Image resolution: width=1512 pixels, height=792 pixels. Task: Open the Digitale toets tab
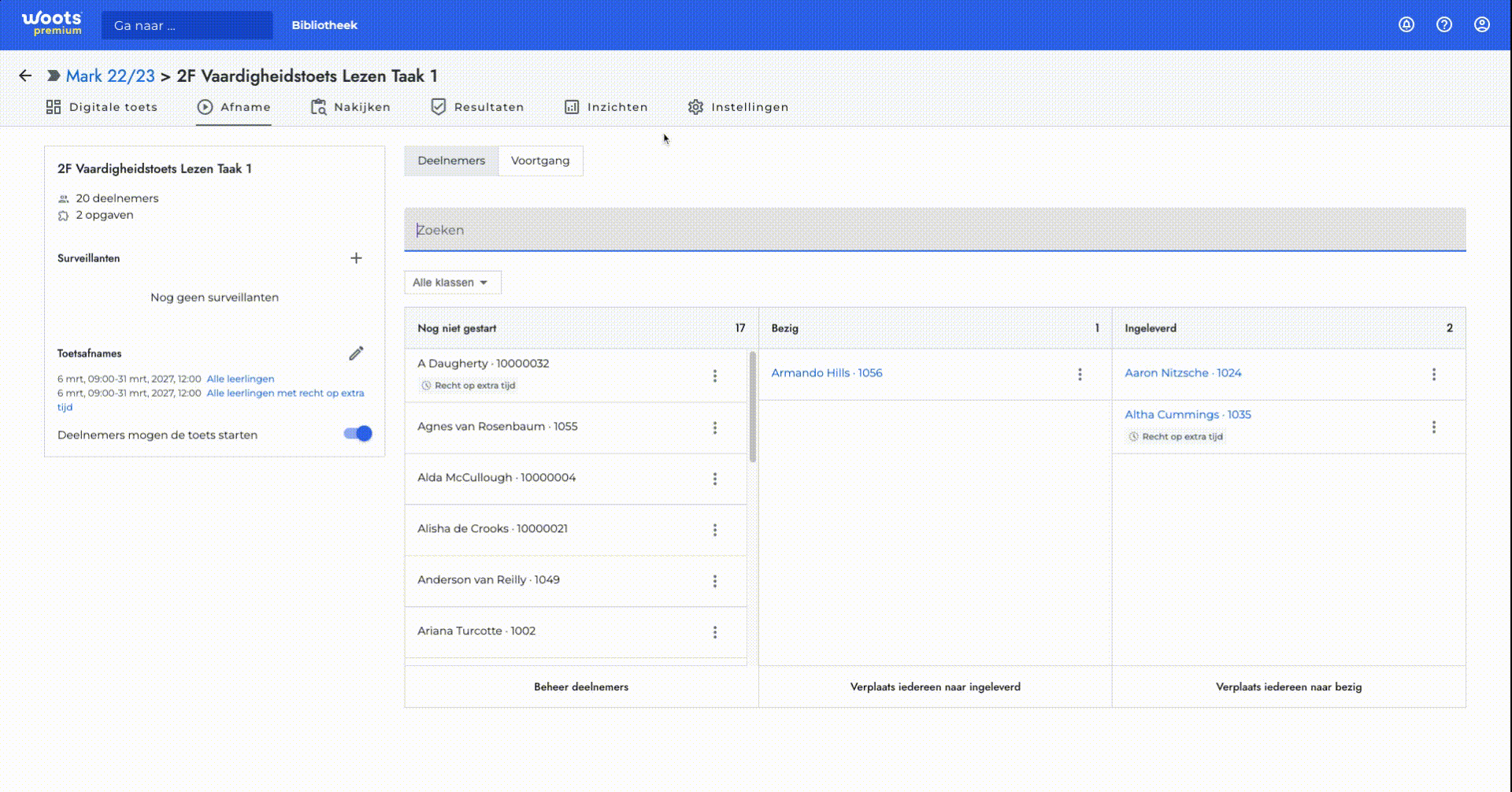[102, 107]
